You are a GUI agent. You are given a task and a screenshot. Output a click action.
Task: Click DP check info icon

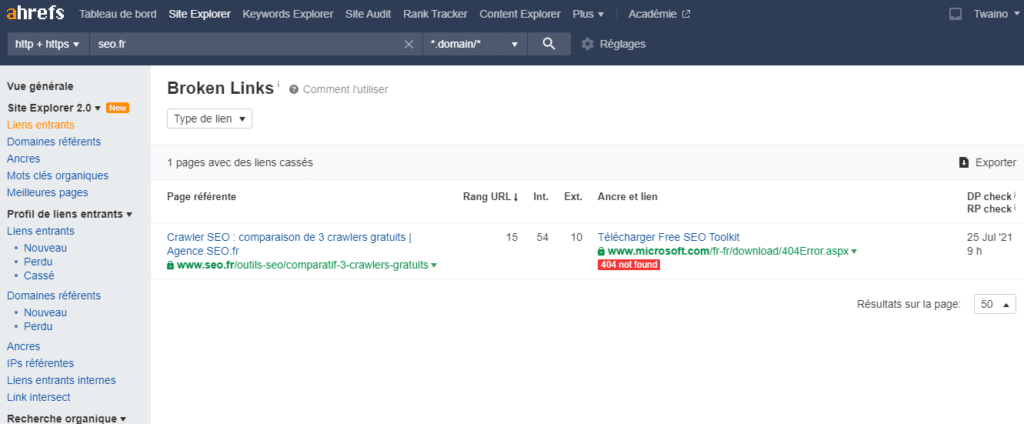pos(1014,195)
